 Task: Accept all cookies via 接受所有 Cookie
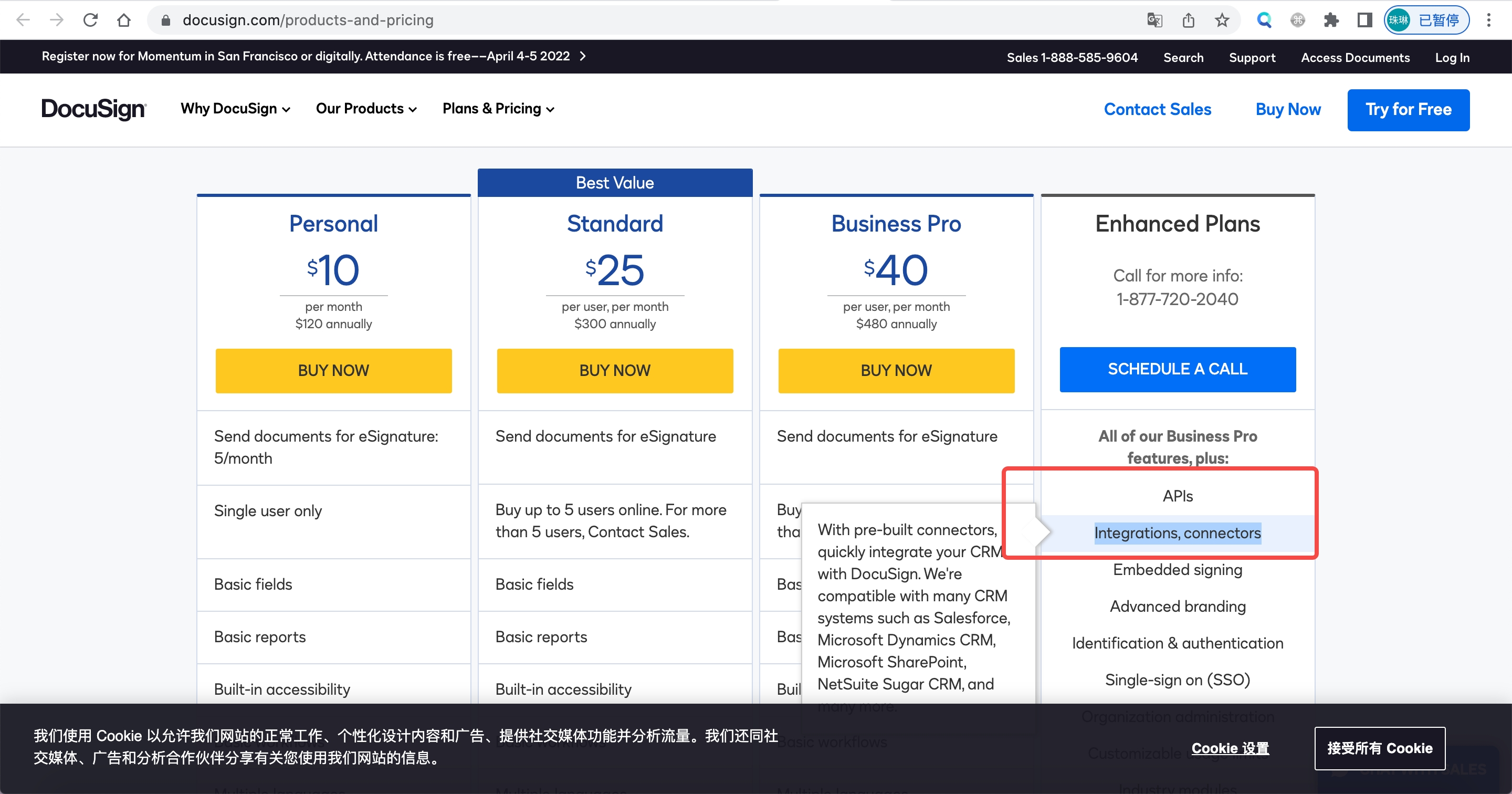(x=1379, y=748)
